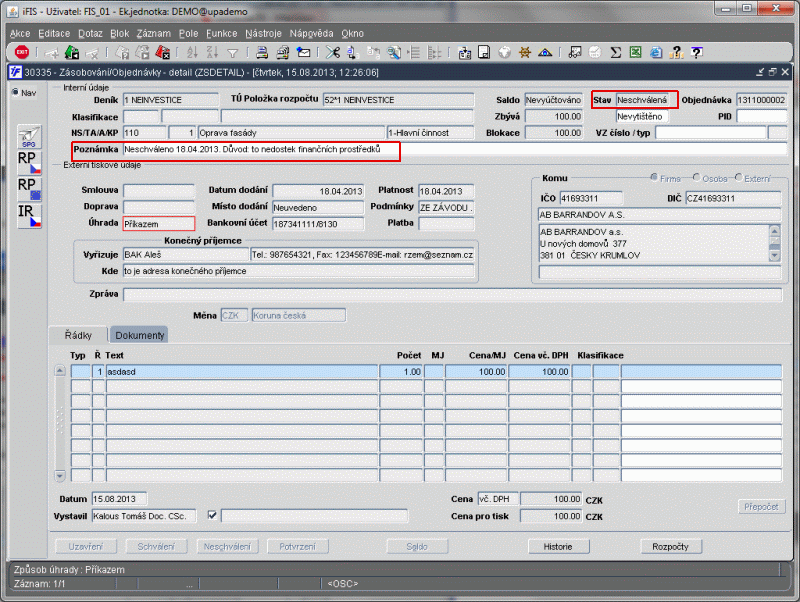Select the Osoba radio button
The width and height of the screenshot is (800, 602).
[x=694, y=178]
